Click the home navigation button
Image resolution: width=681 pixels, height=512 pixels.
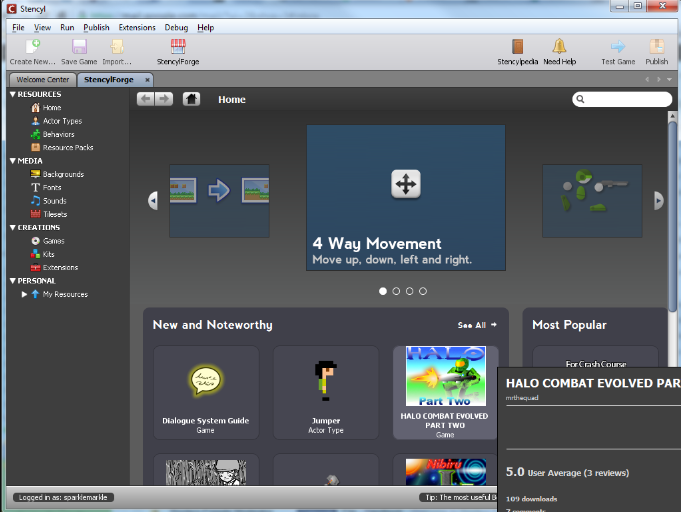191,99
